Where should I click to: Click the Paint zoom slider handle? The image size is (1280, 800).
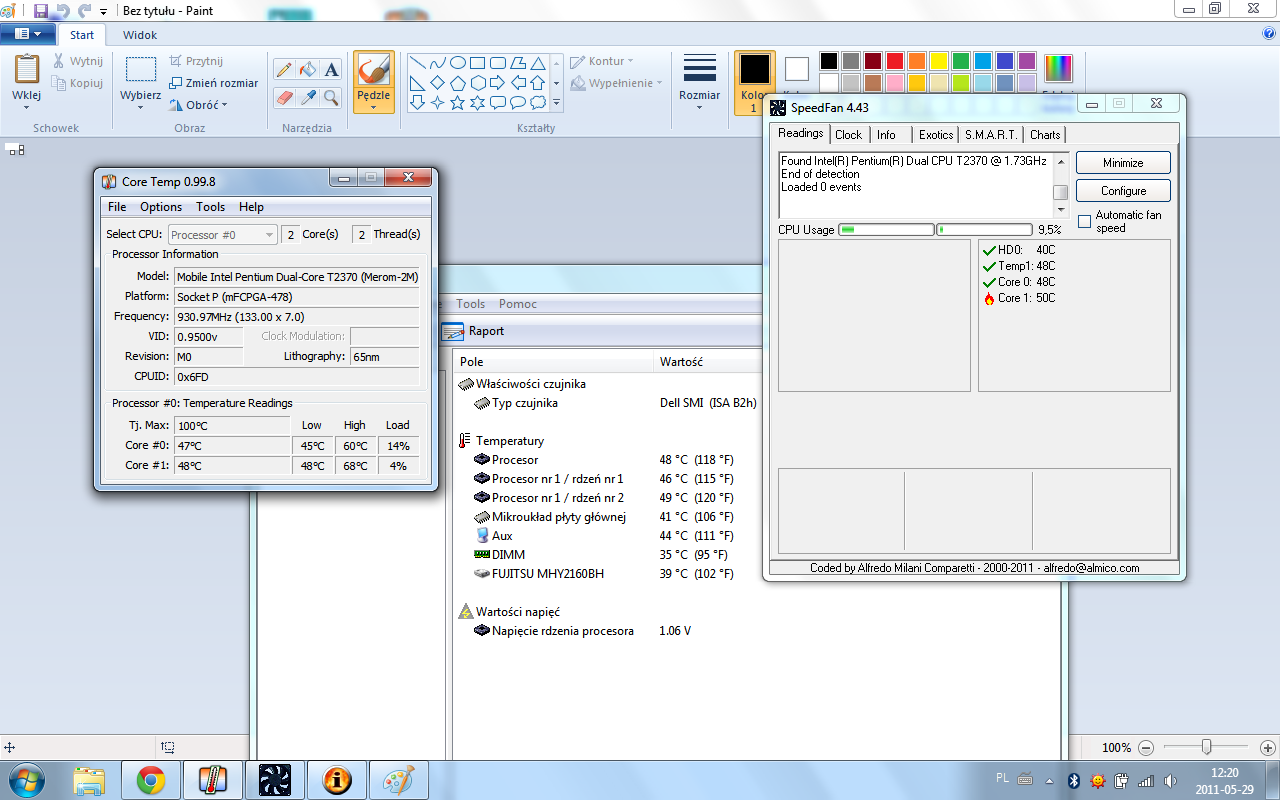(x=1207, y=747)
